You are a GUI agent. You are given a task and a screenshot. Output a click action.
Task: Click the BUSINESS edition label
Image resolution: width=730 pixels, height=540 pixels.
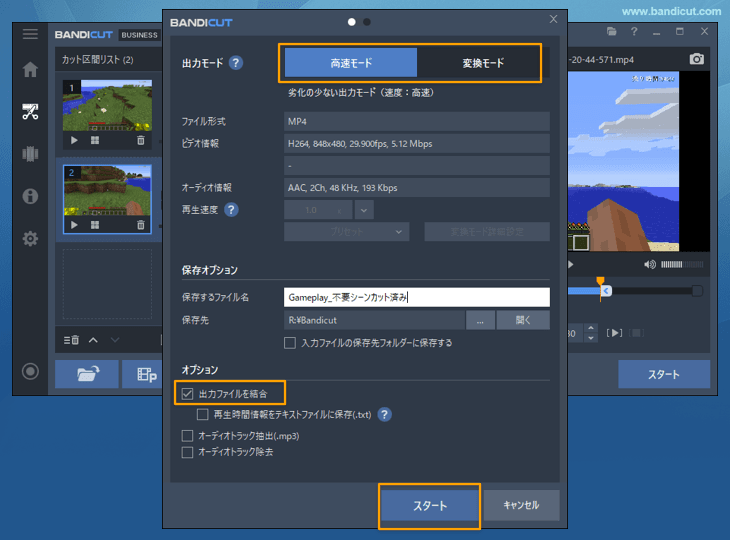(x=140, y=35)
